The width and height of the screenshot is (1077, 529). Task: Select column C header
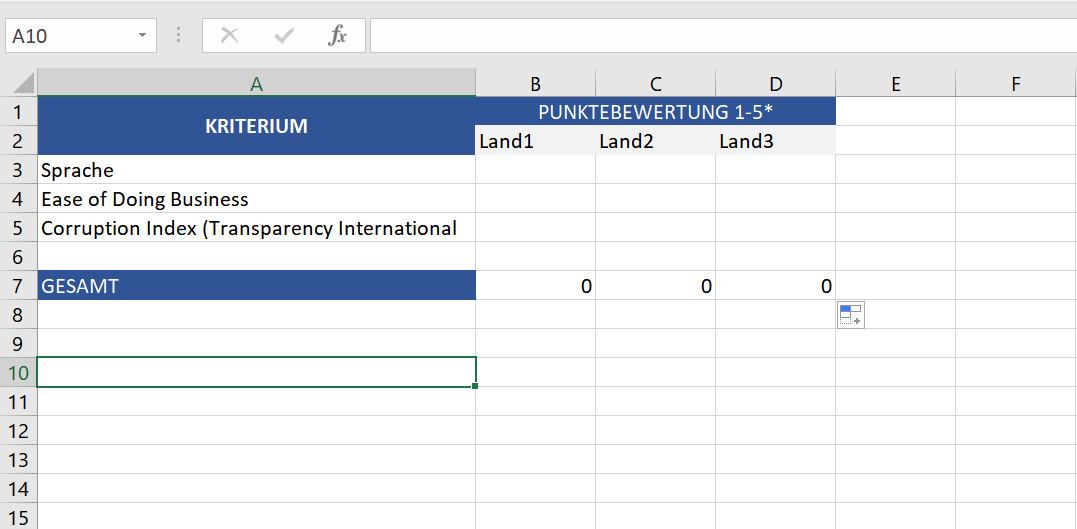[655, 84]
